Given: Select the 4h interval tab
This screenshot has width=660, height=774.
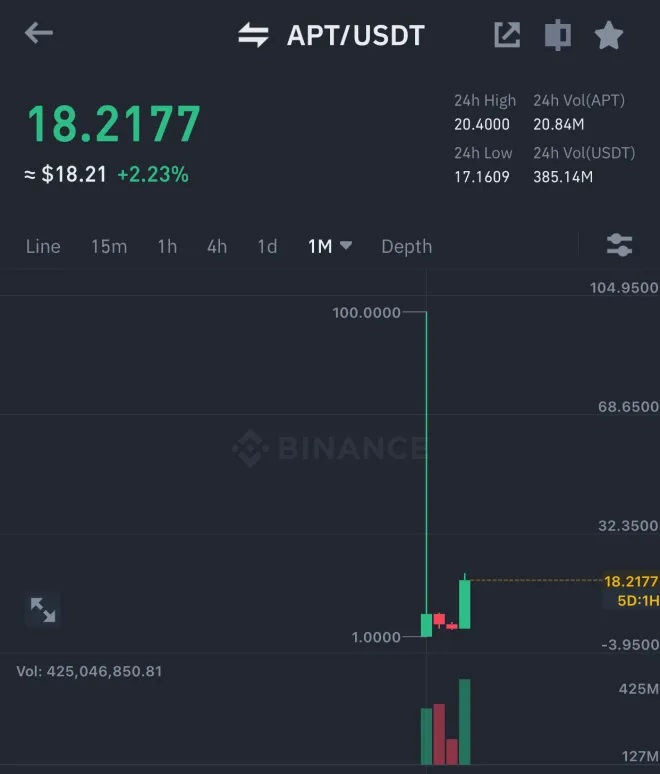Looking at the screenshot, I should point(217,246).
